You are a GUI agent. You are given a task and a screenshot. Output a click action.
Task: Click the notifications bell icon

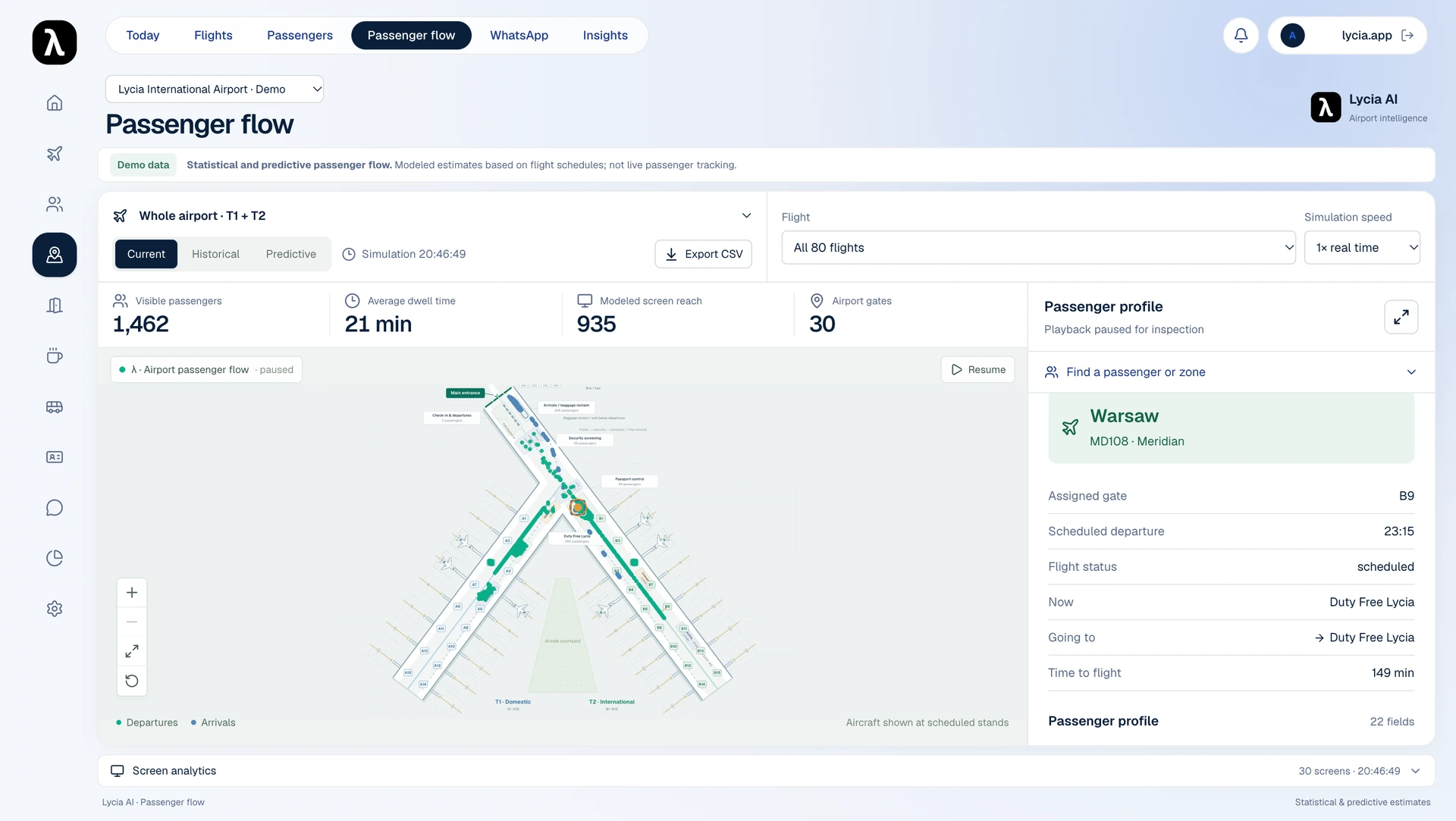click(x=1241, y=36)
